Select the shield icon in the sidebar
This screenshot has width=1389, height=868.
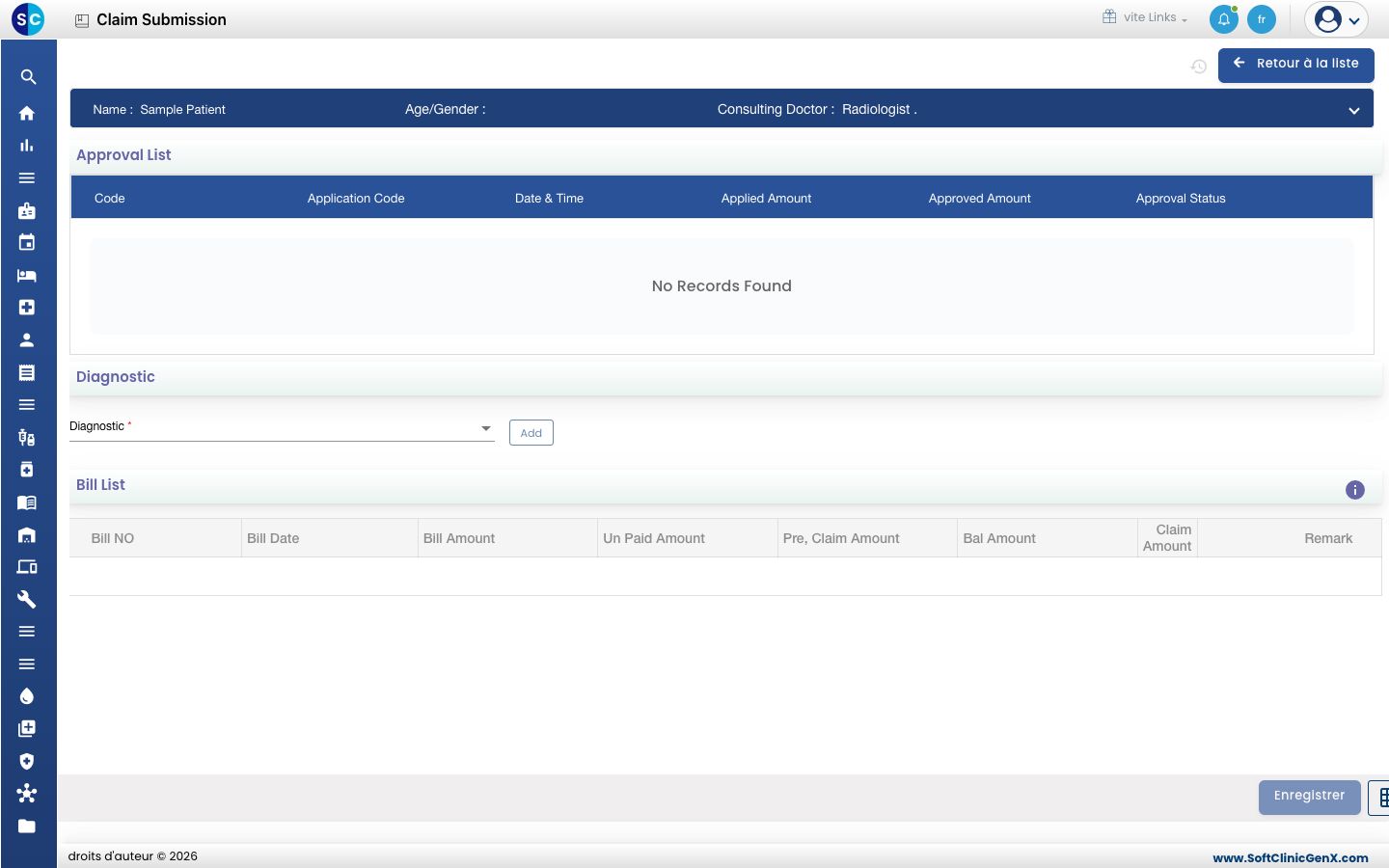pyautogui.click(x=27, y=761)
